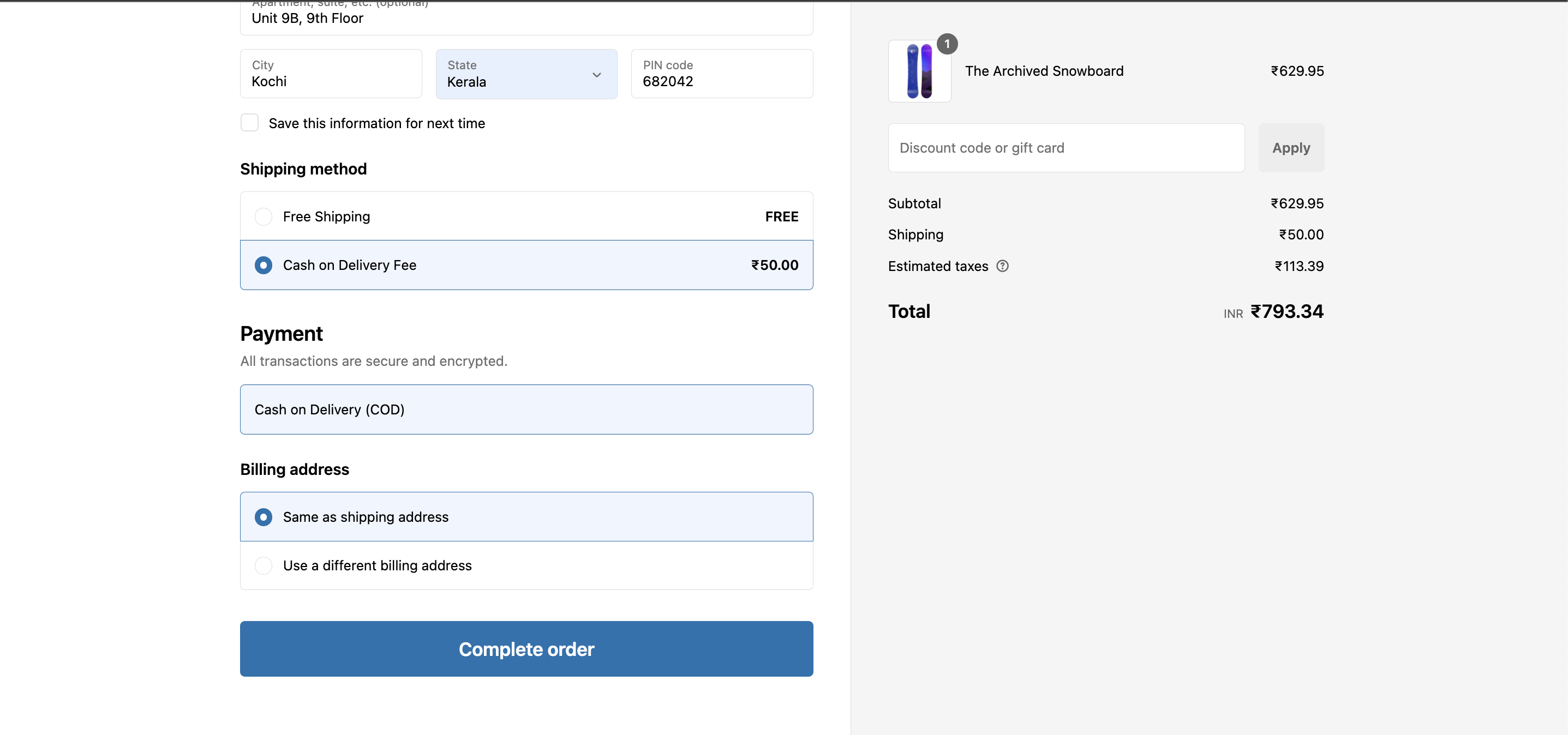
Task: Select the Free Shipping radio option
Action: (x=263, y=216)
